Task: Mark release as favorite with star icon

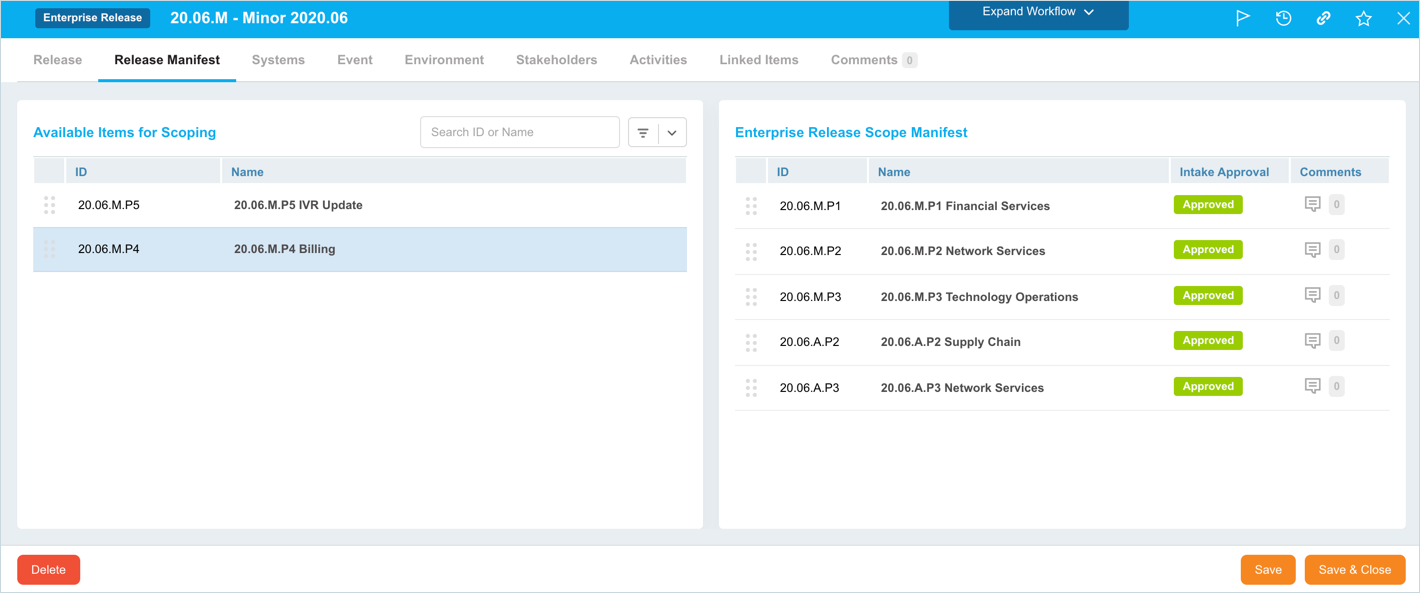Action: point(1363,18)
